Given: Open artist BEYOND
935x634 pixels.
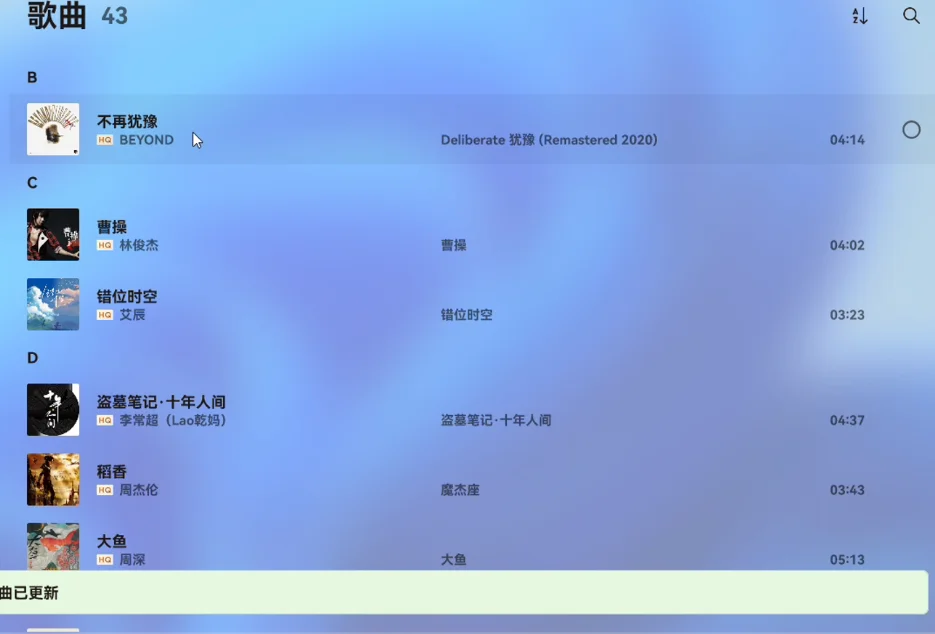Looking at the screenshot, I should (x=147, y=140).
